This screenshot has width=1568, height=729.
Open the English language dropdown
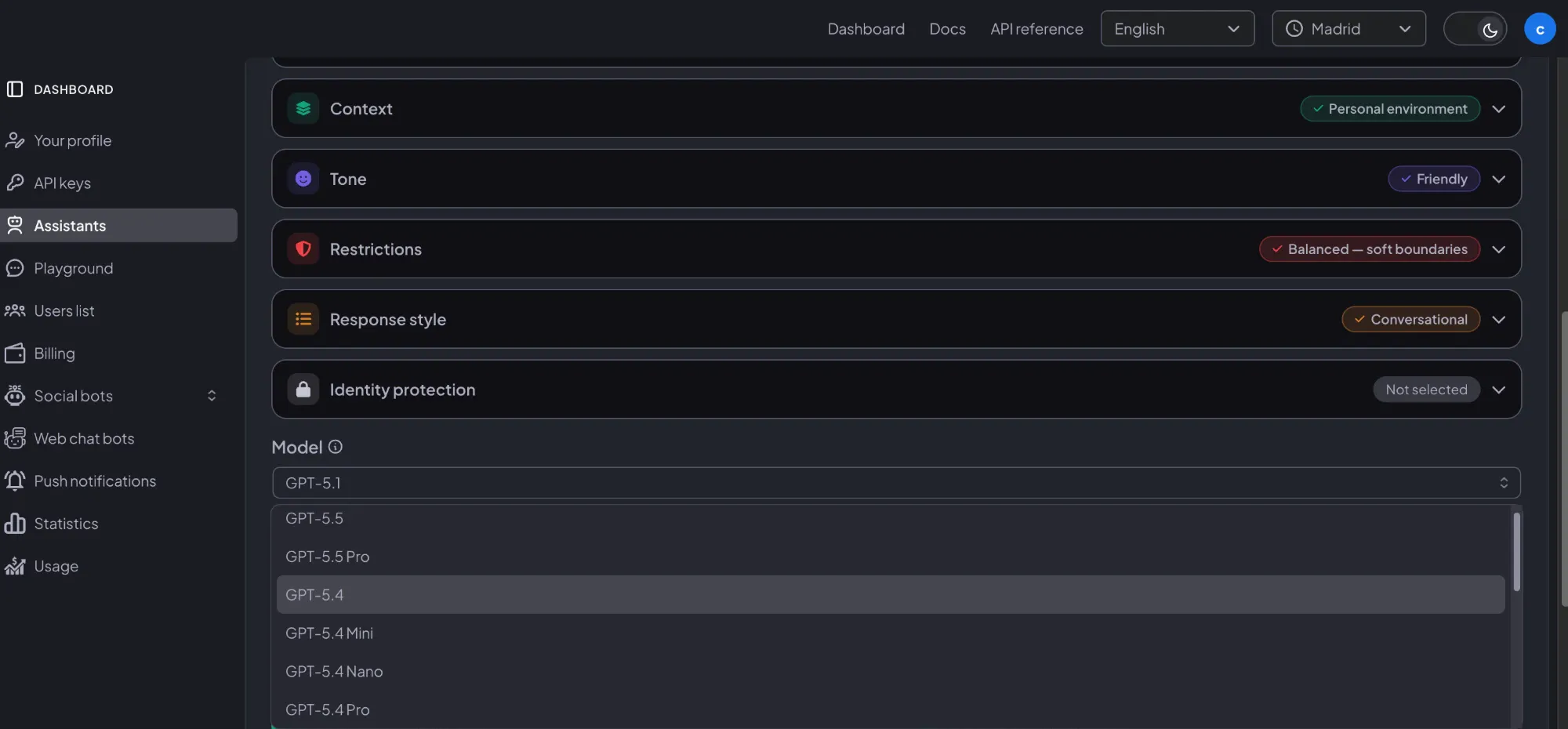click(1178, 29)
